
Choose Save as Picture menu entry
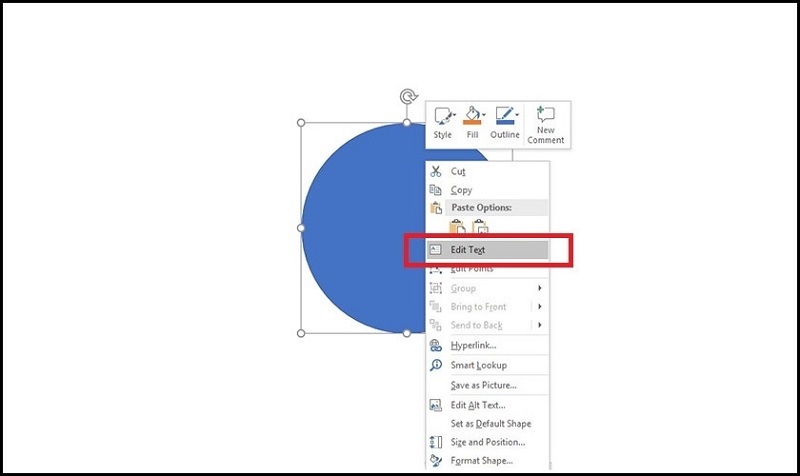tap(483, 385)
